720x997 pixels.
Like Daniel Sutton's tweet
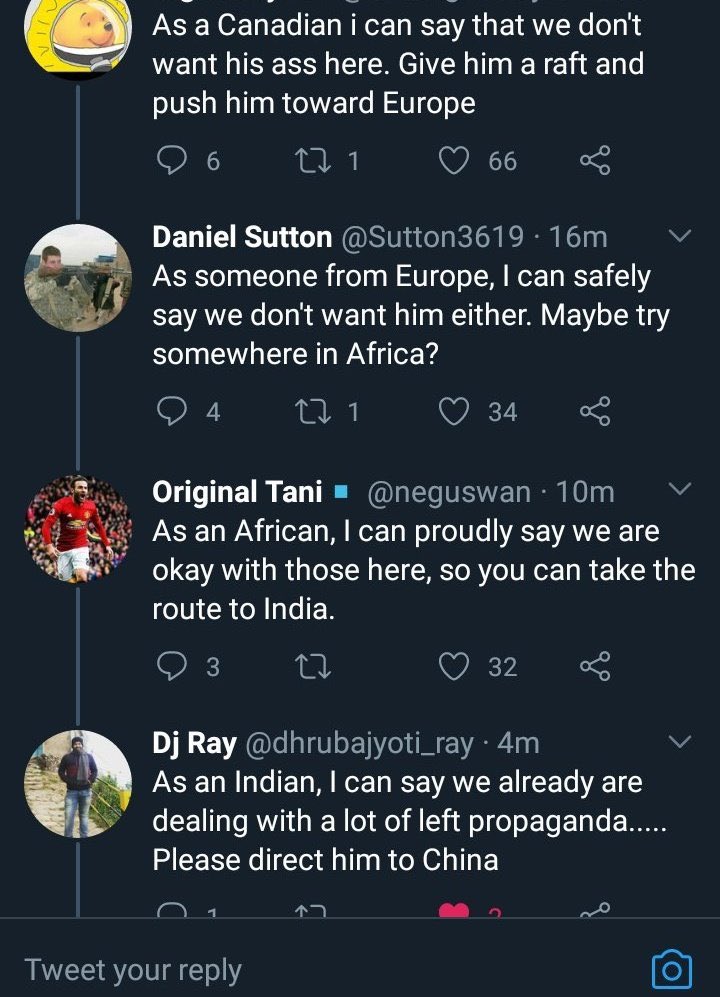454,411
